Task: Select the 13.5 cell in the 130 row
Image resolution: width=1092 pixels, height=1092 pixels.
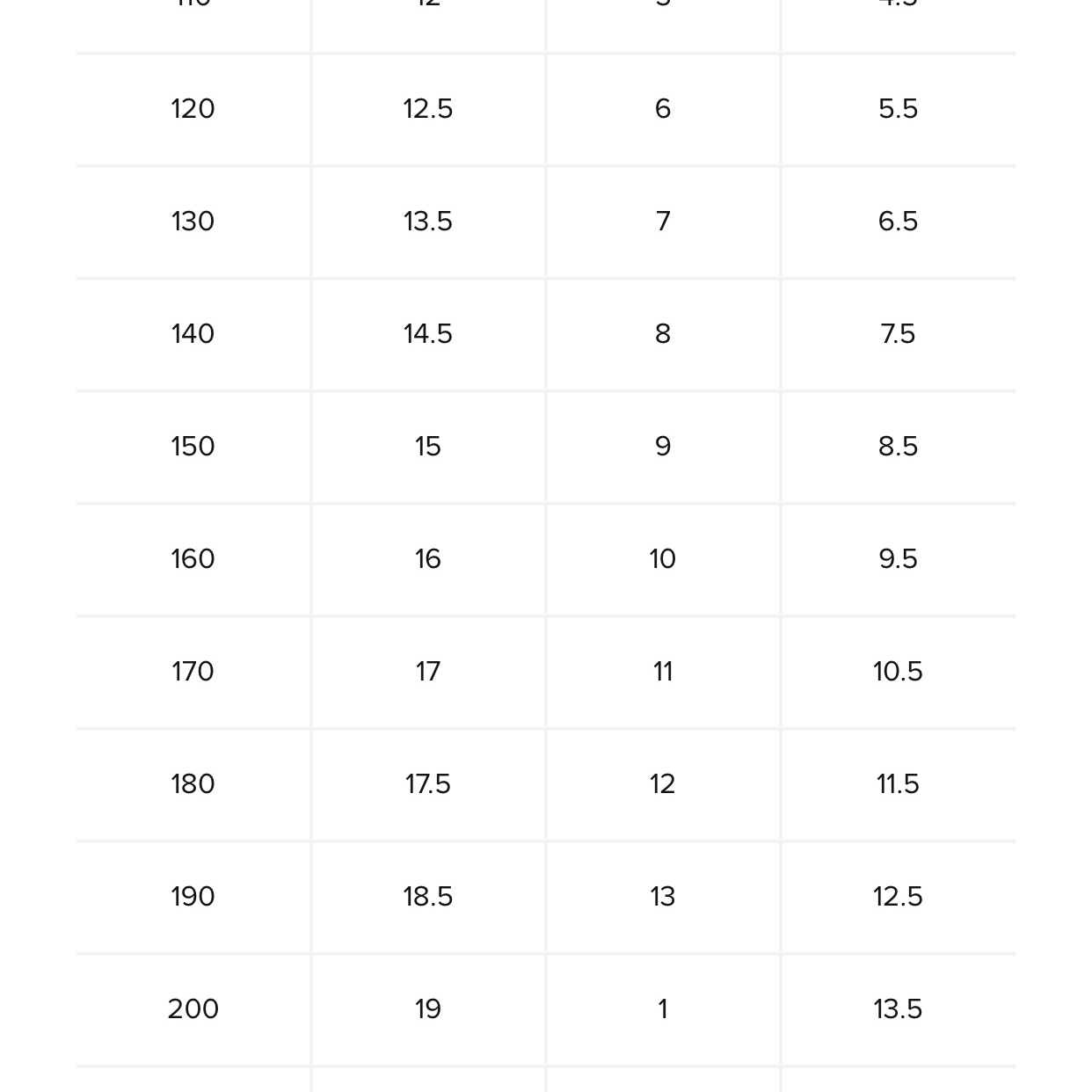Action: pyautogui.click(x=428, y=222)
